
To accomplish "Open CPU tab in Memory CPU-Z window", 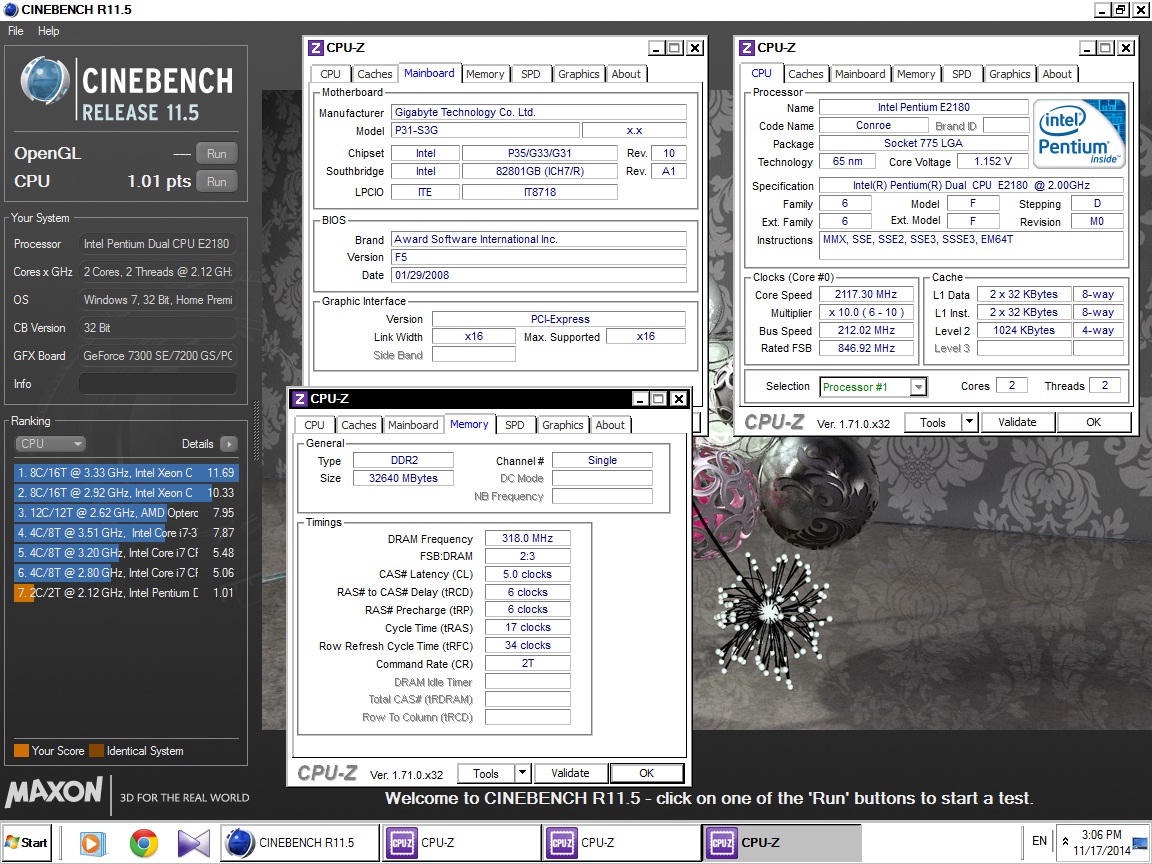I will click(314, 425).
